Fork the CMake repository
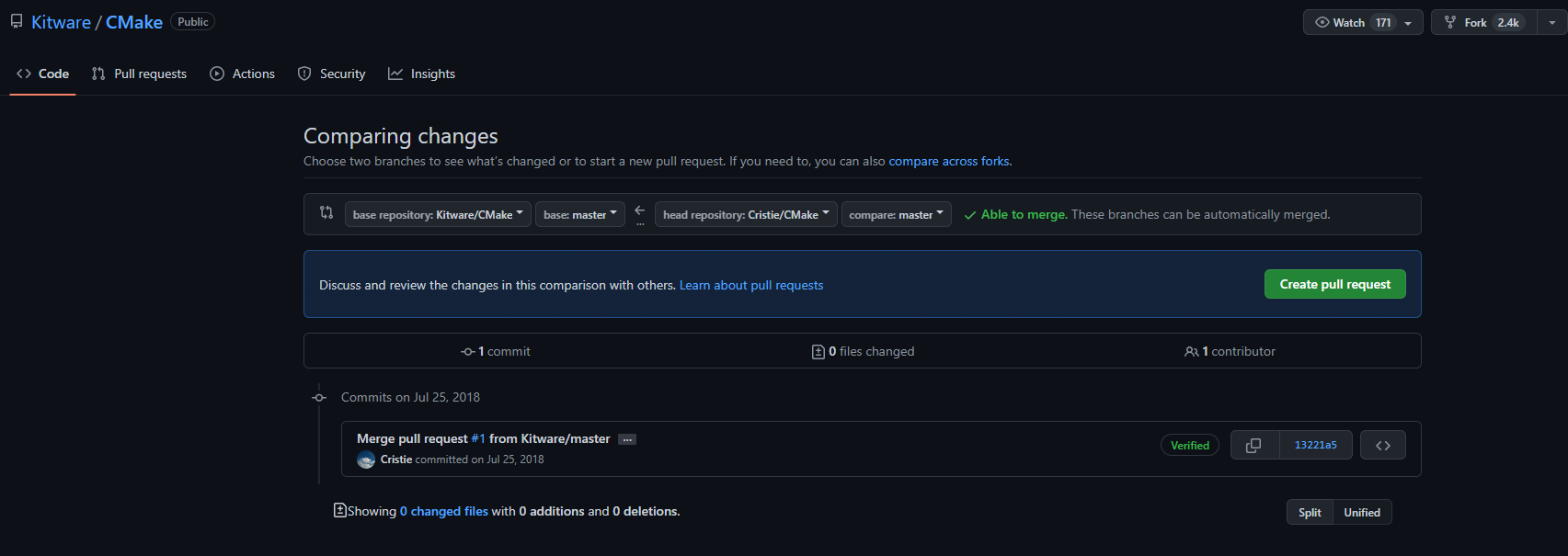 (x=1484, y=22)
